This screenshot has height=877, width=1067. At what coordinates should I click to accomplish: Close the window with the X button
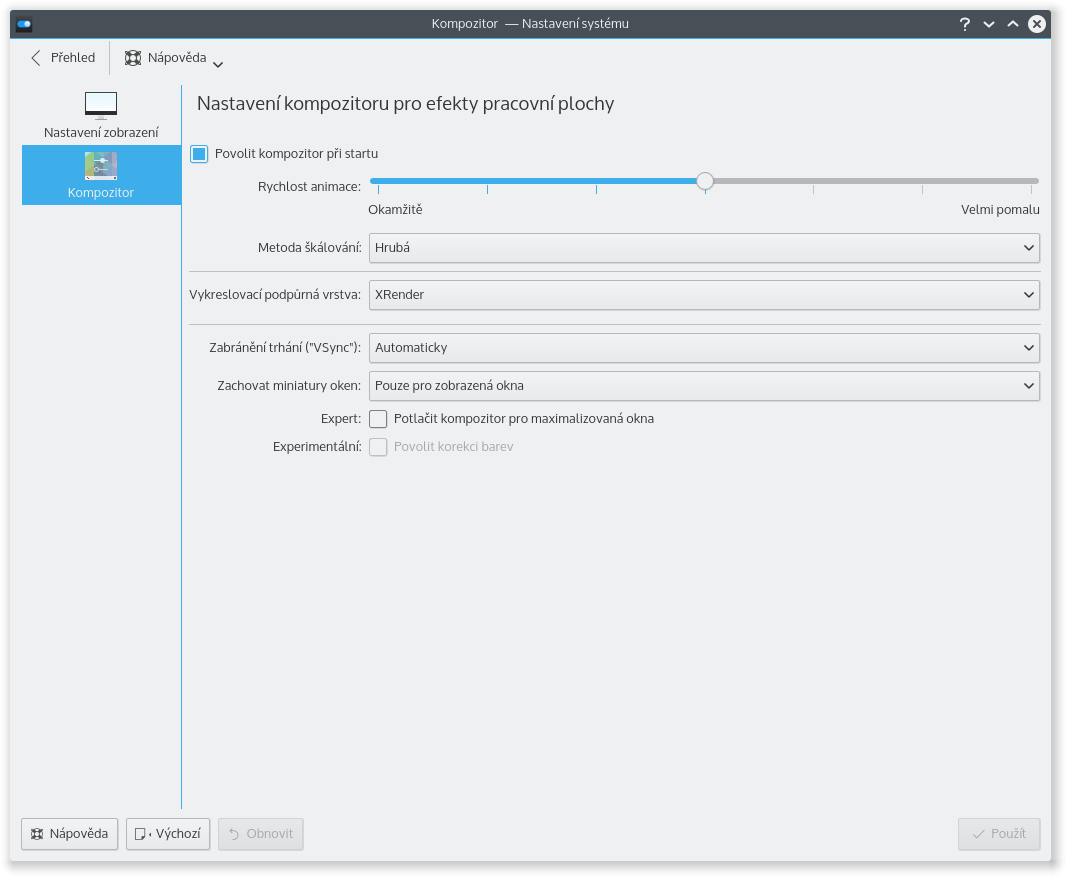pyautogui.click(x=1038, y=24)
